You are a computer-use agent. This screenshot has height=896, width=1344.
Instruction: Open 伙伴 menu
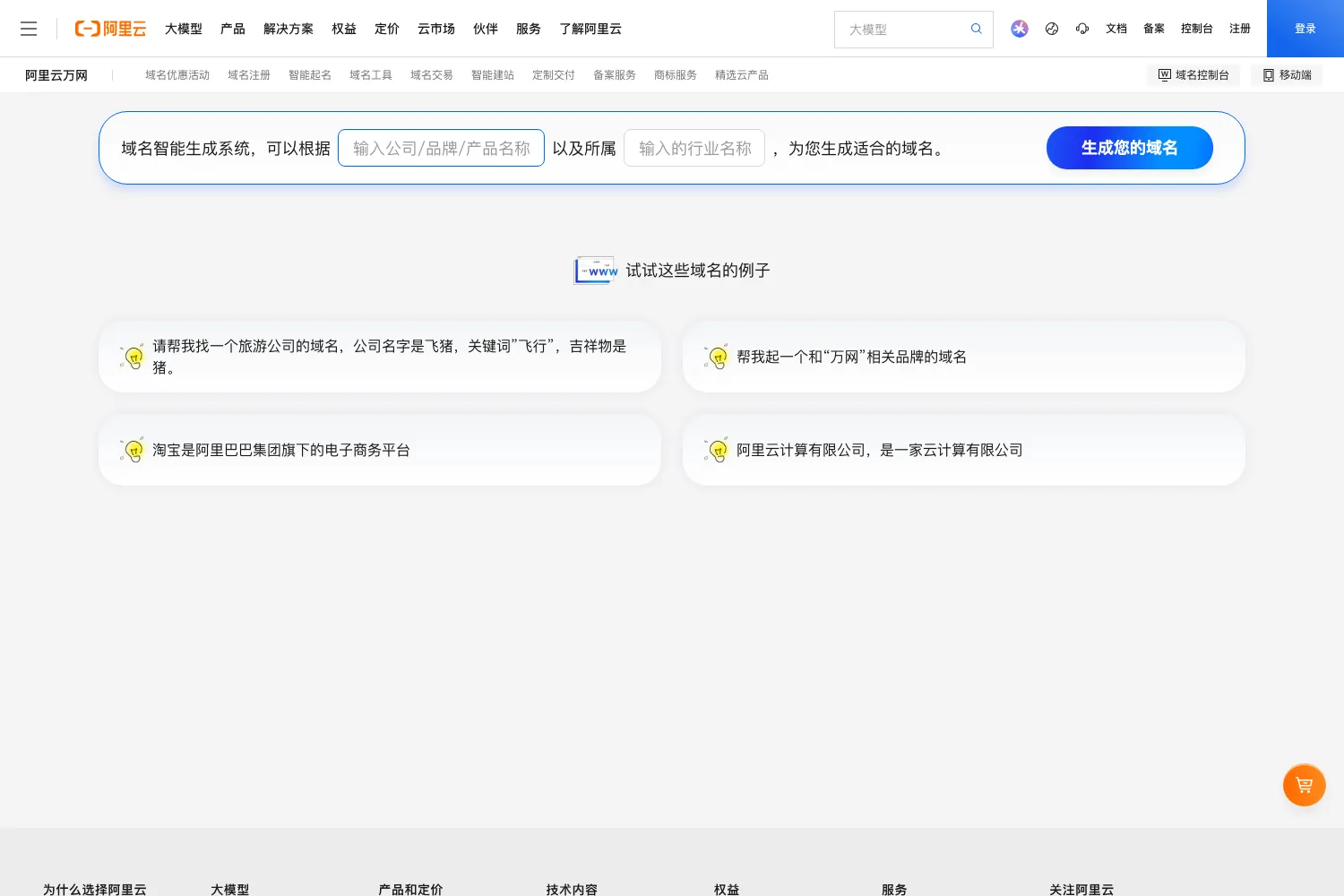click(x=486, y=29)
